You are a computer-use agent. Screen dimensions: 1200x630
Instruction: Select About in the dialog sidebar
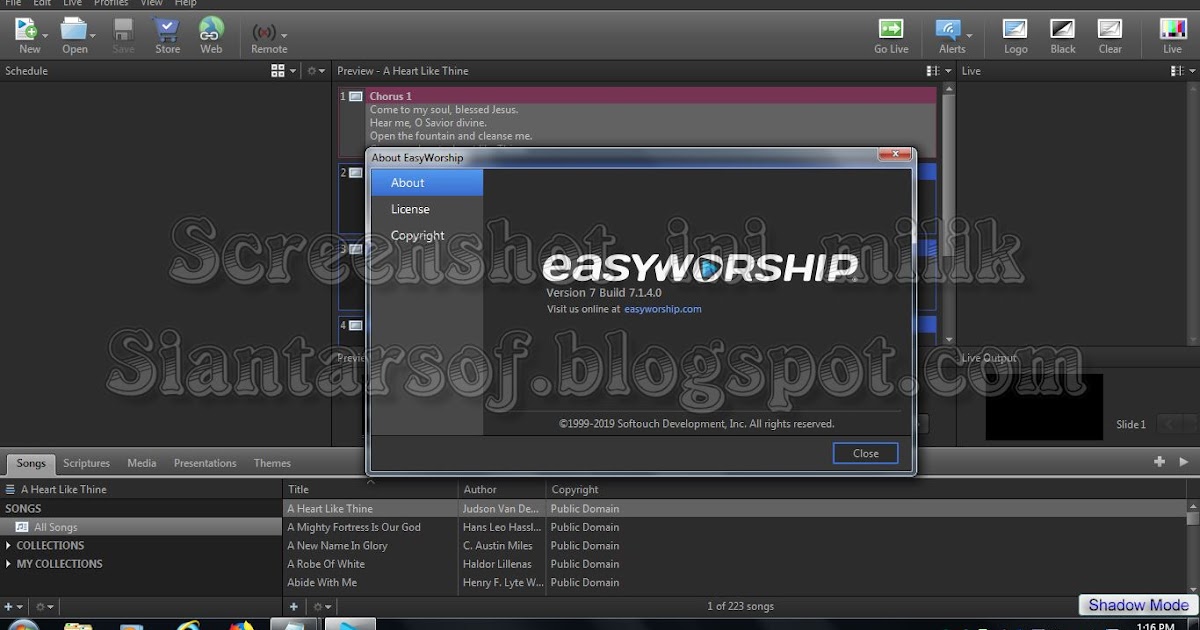coord(427,183)
